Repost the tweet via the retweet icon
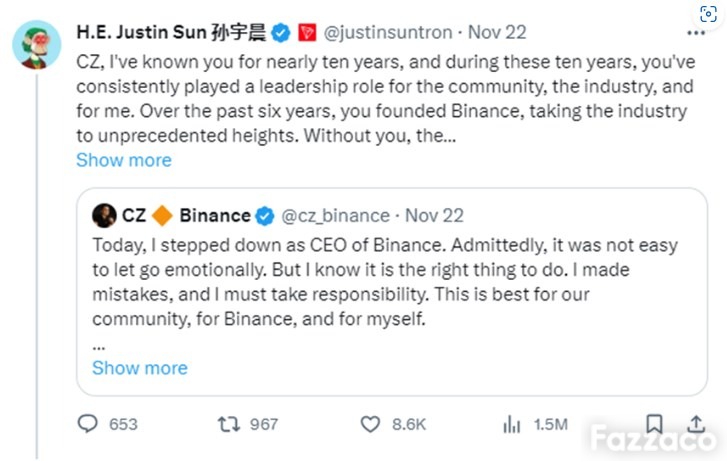The width and height of the screenshot is (727, 461). click(x=229, y=423)
